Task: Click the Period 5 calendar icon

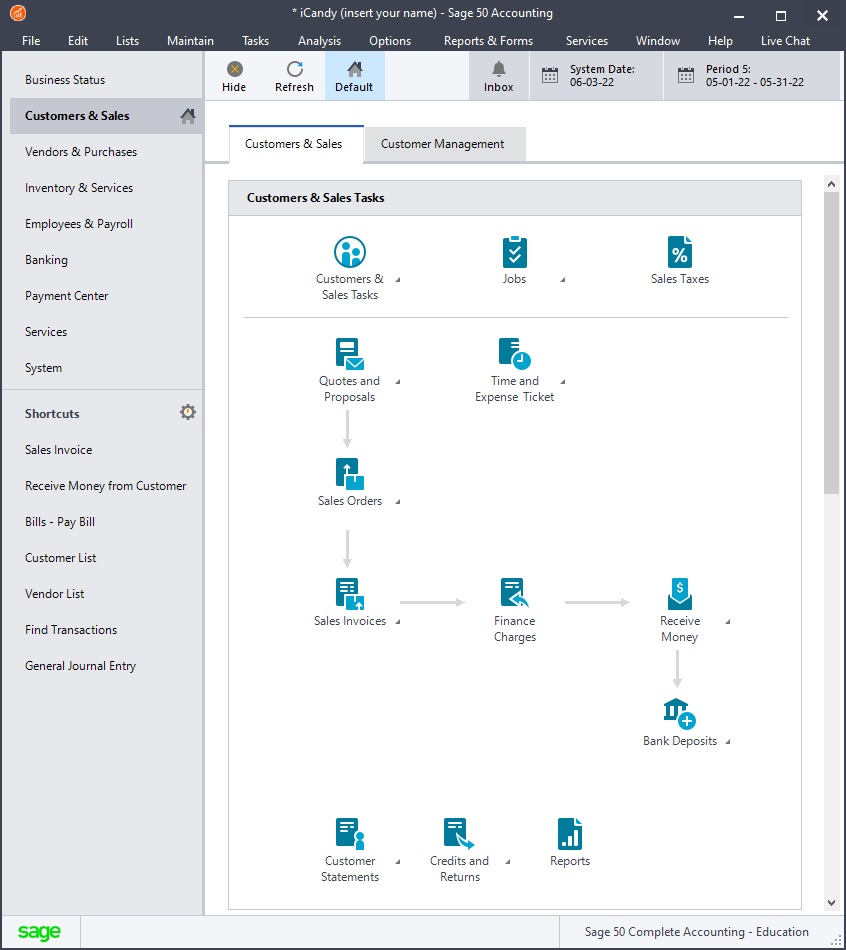Action: click(x=685, y=75)
